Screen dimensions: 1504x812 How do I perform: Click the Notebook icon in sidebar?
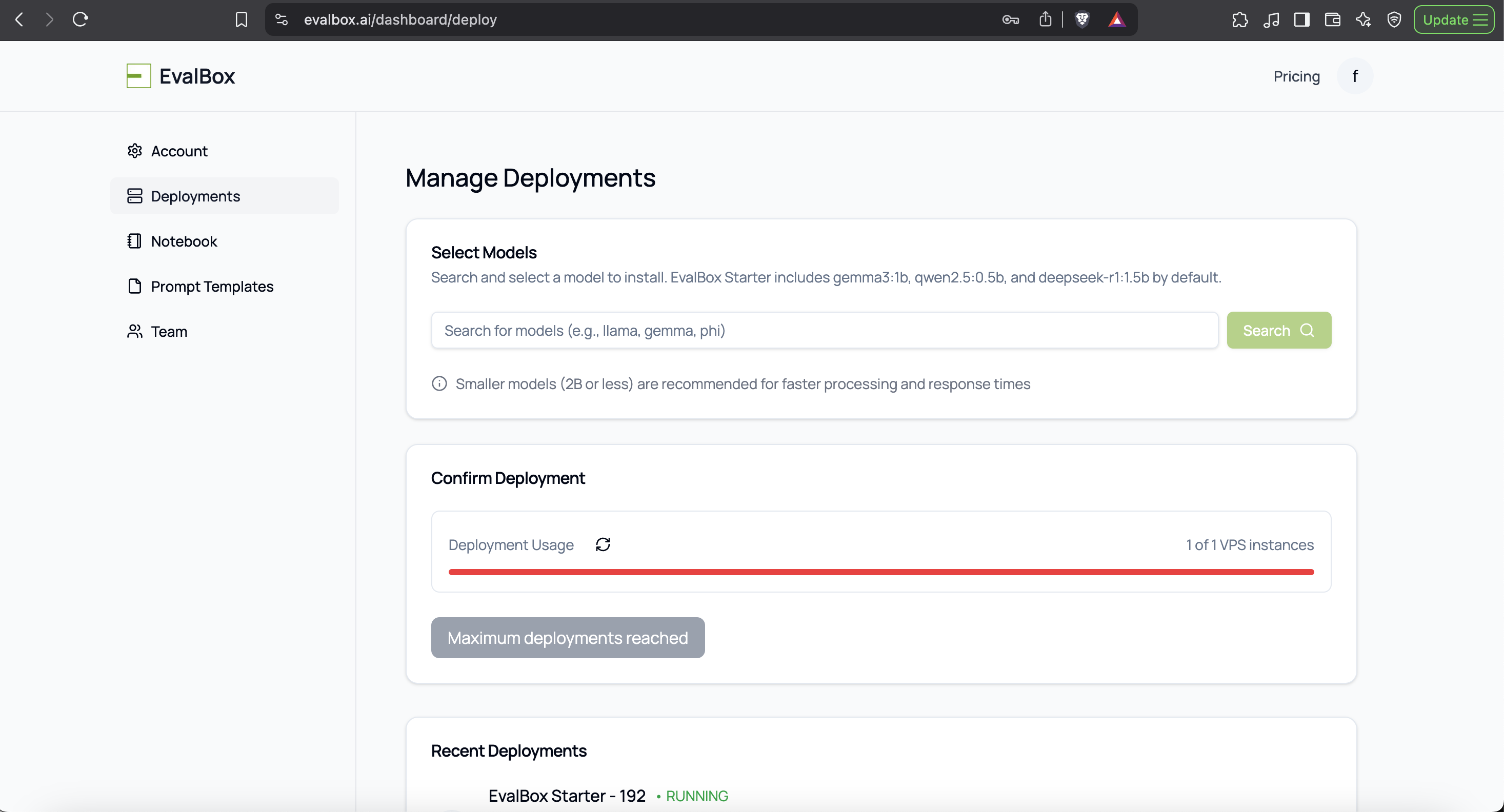pyautogui.click(x=135, y=241)
